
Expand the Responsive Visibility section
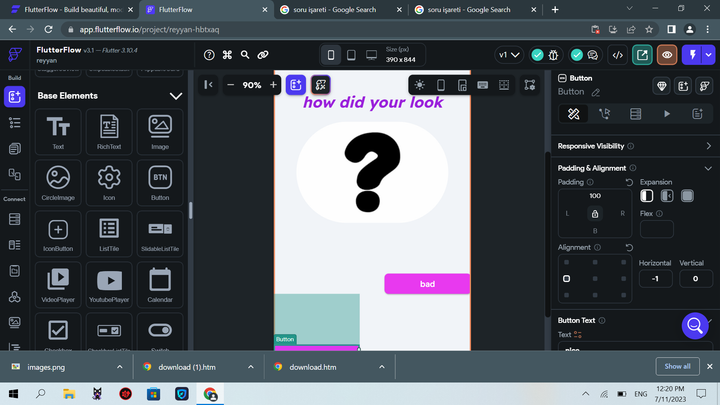pos(708,146)
